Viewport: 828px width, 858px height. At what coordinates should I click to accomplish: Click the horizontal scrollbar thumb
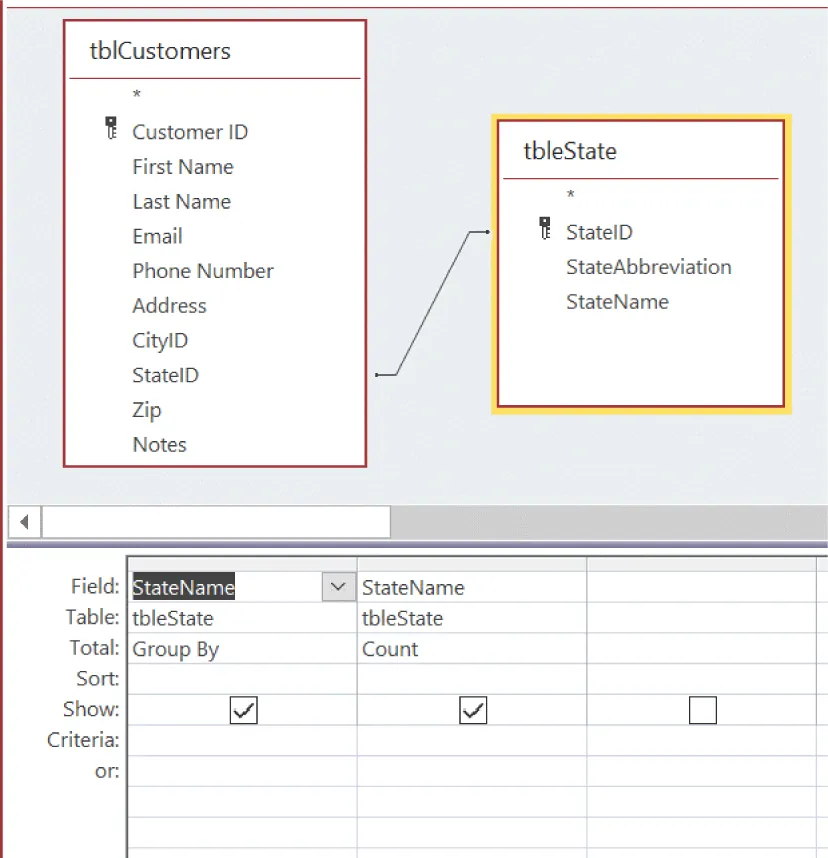tap(215, 521)
